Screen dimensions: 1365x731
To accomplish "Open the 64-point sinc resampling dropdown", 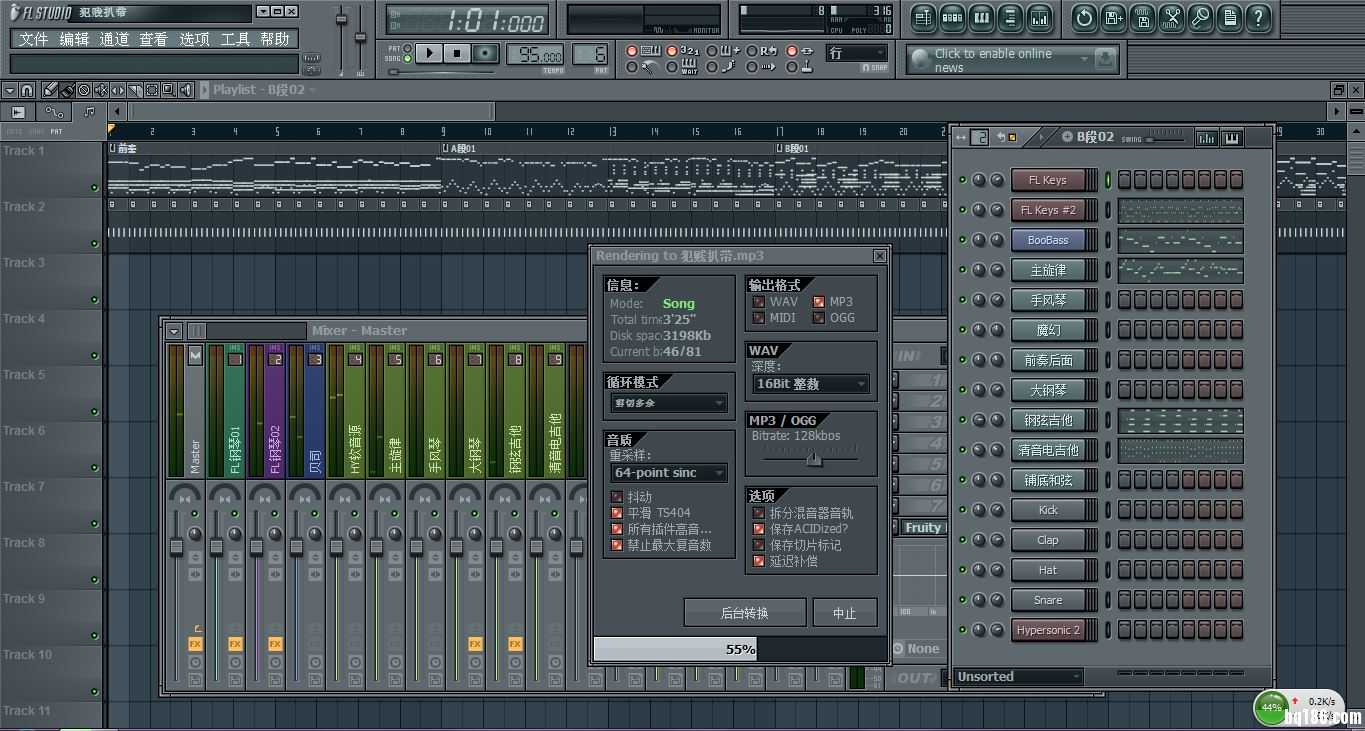I will pyautogui.click(x=668, y=473).
